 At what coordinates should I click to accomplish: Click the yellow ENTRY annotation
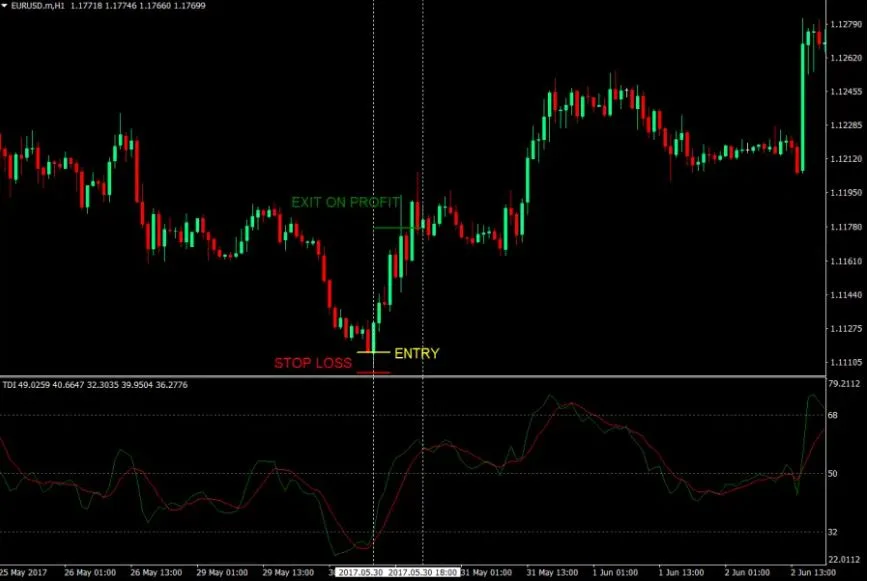419,352
